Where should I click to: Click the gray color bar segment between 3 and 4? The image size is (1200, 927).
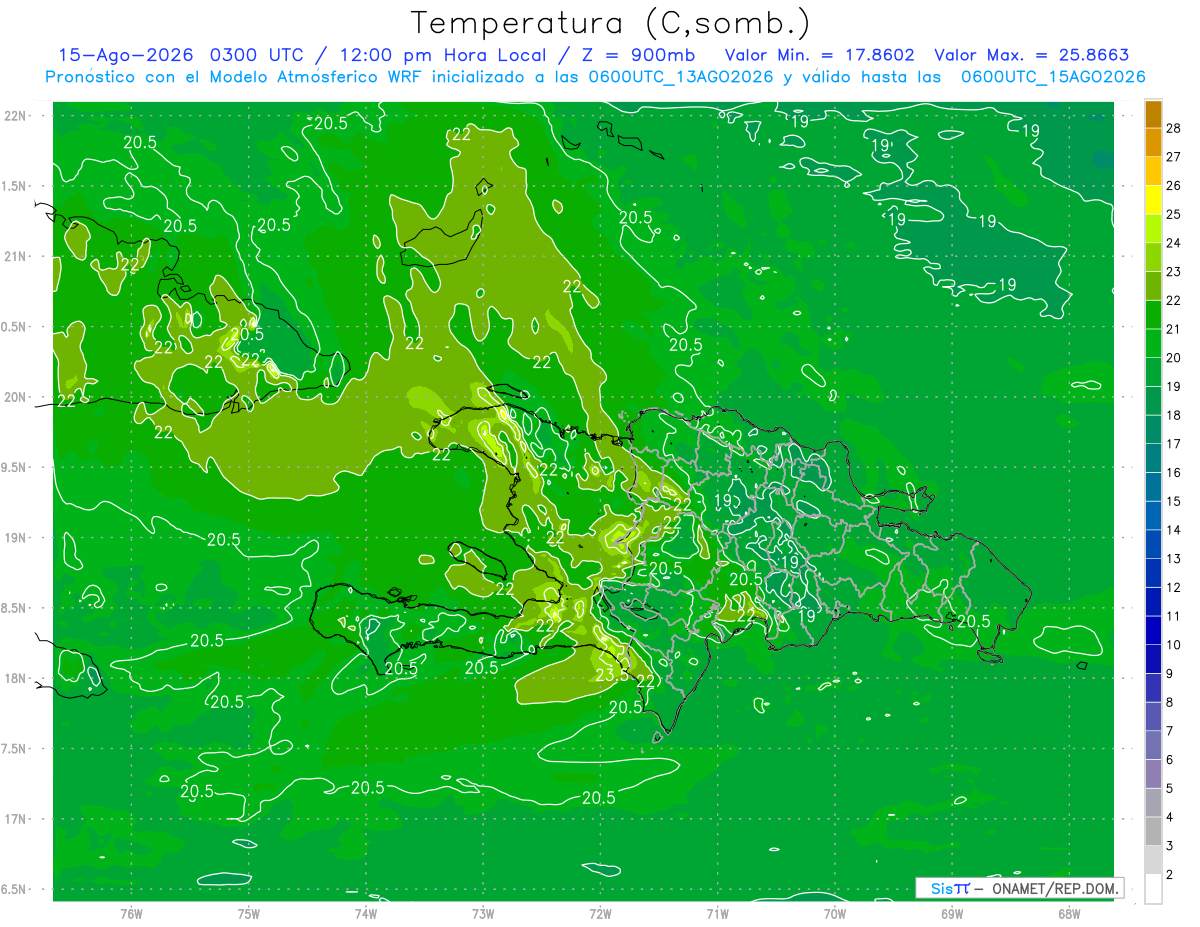[1153, 831]
